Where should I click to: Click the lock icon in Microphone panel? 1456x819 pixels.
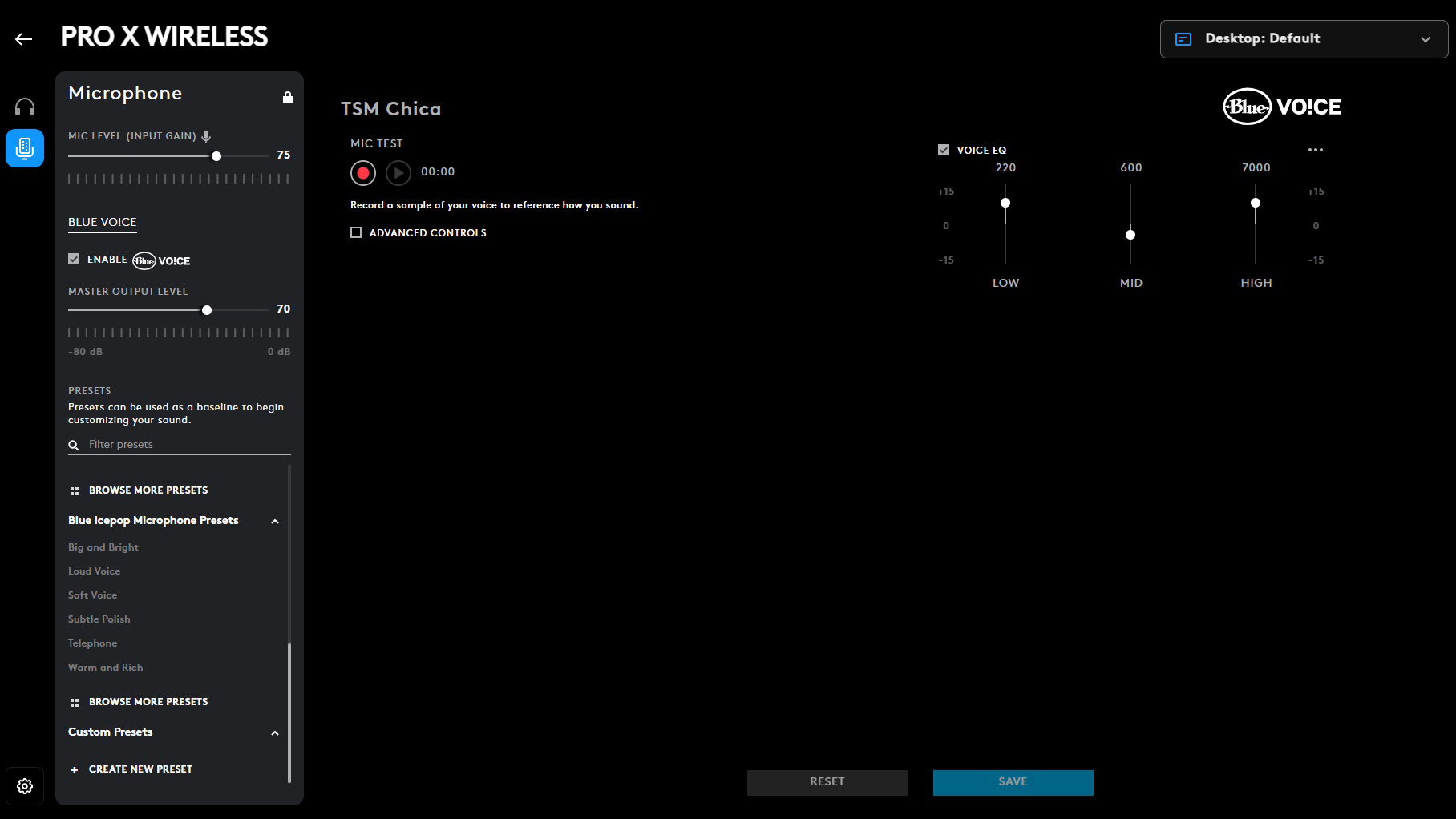click(288, 97)
